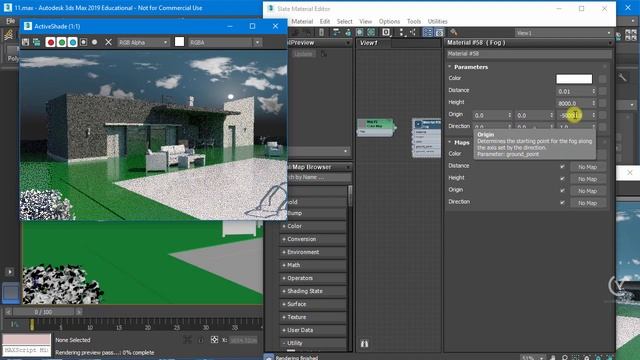The image size is (640, 360).
Task: Click the binoculars search icon in View1
Action: [364, 344]
